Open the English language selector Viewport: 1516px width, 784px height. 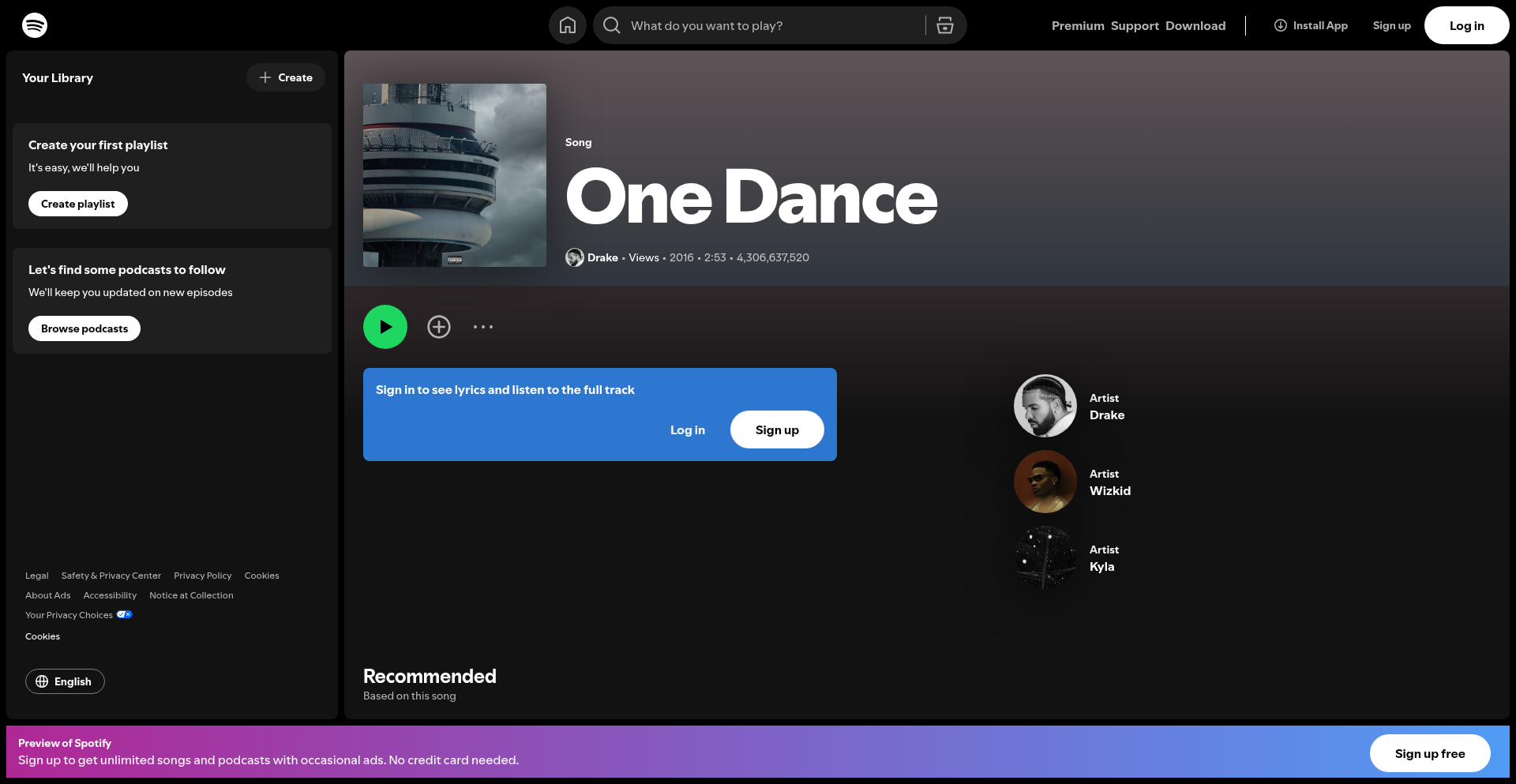pos(65,681)
